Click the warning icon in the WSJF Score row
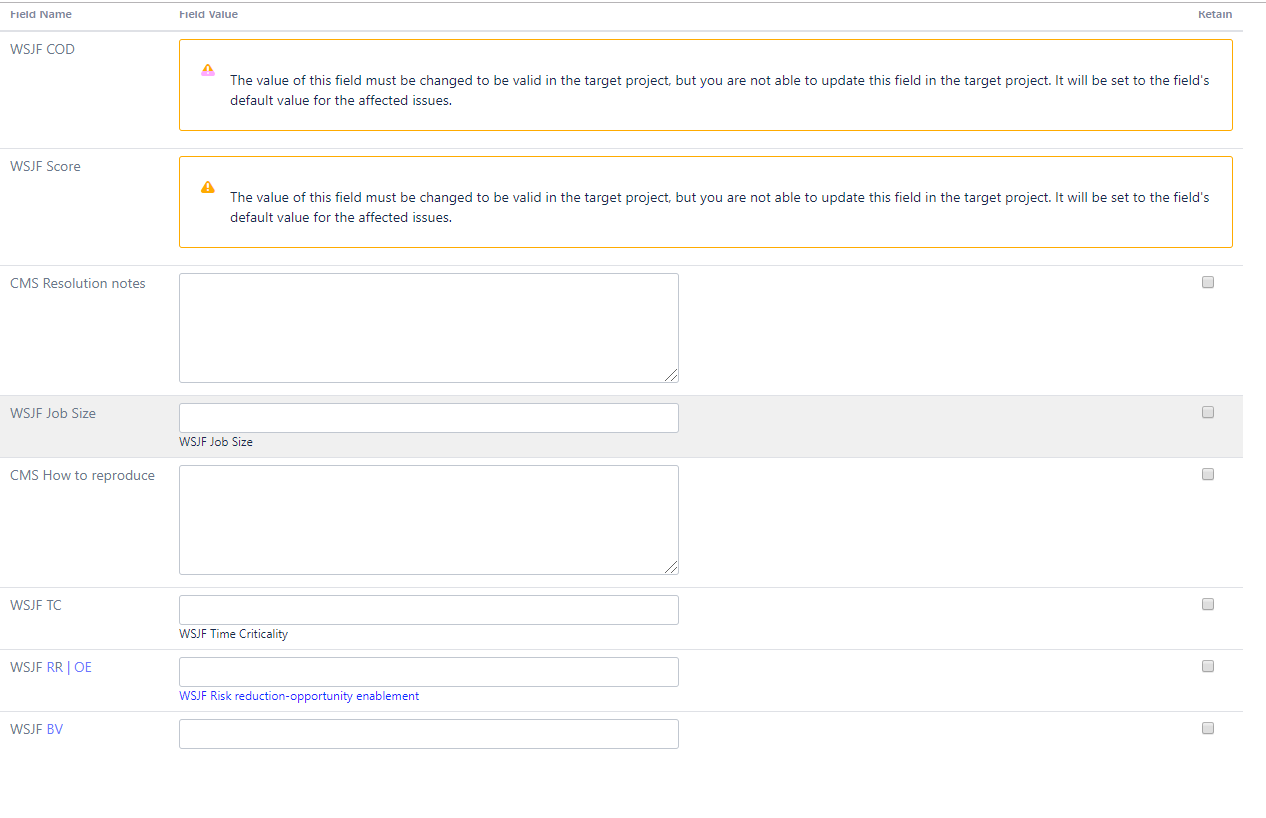Viewport: 1266px width, 818px height. pos(207,187)
